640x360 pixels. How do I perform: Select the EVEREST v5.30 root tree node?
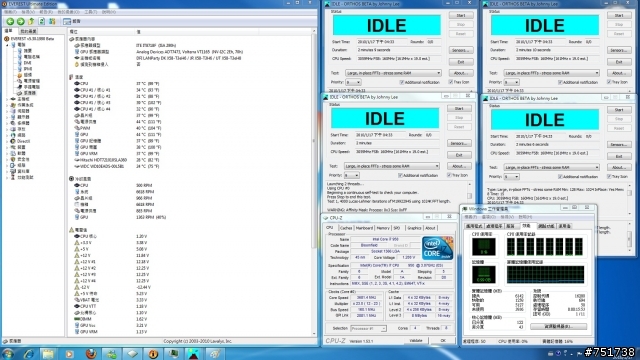tap(29, 39)
